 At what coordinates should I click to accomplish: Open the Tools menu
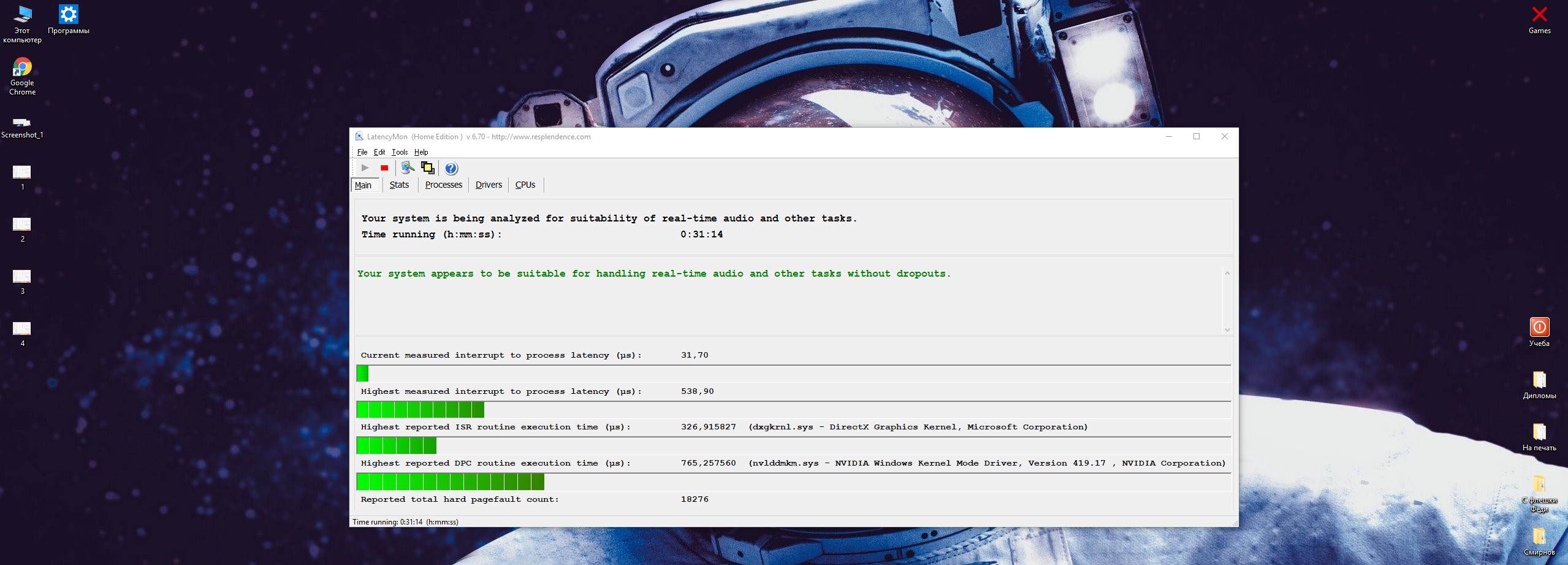[400, 152]
